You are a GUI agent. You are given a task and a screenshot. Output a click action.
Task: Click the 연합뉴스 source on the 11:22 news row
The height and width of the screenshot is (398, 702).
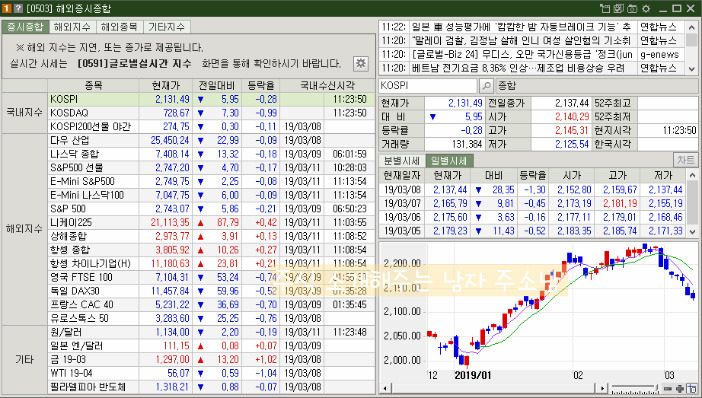658,27
